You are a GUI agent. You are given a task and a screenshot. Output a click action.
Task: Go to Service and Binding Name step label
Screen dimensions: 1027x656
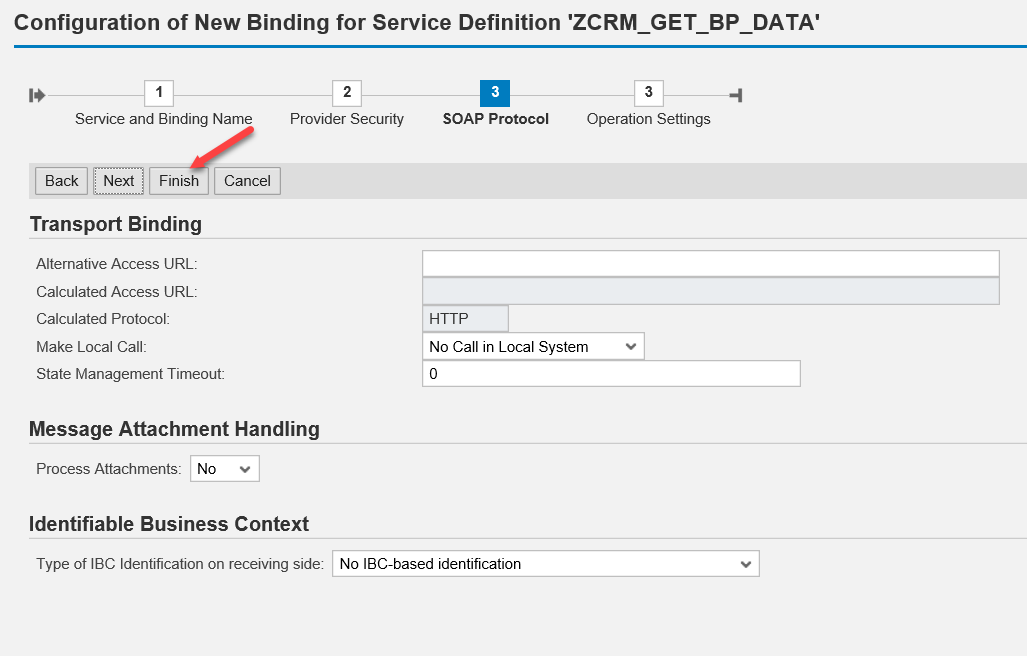[163, 119]
